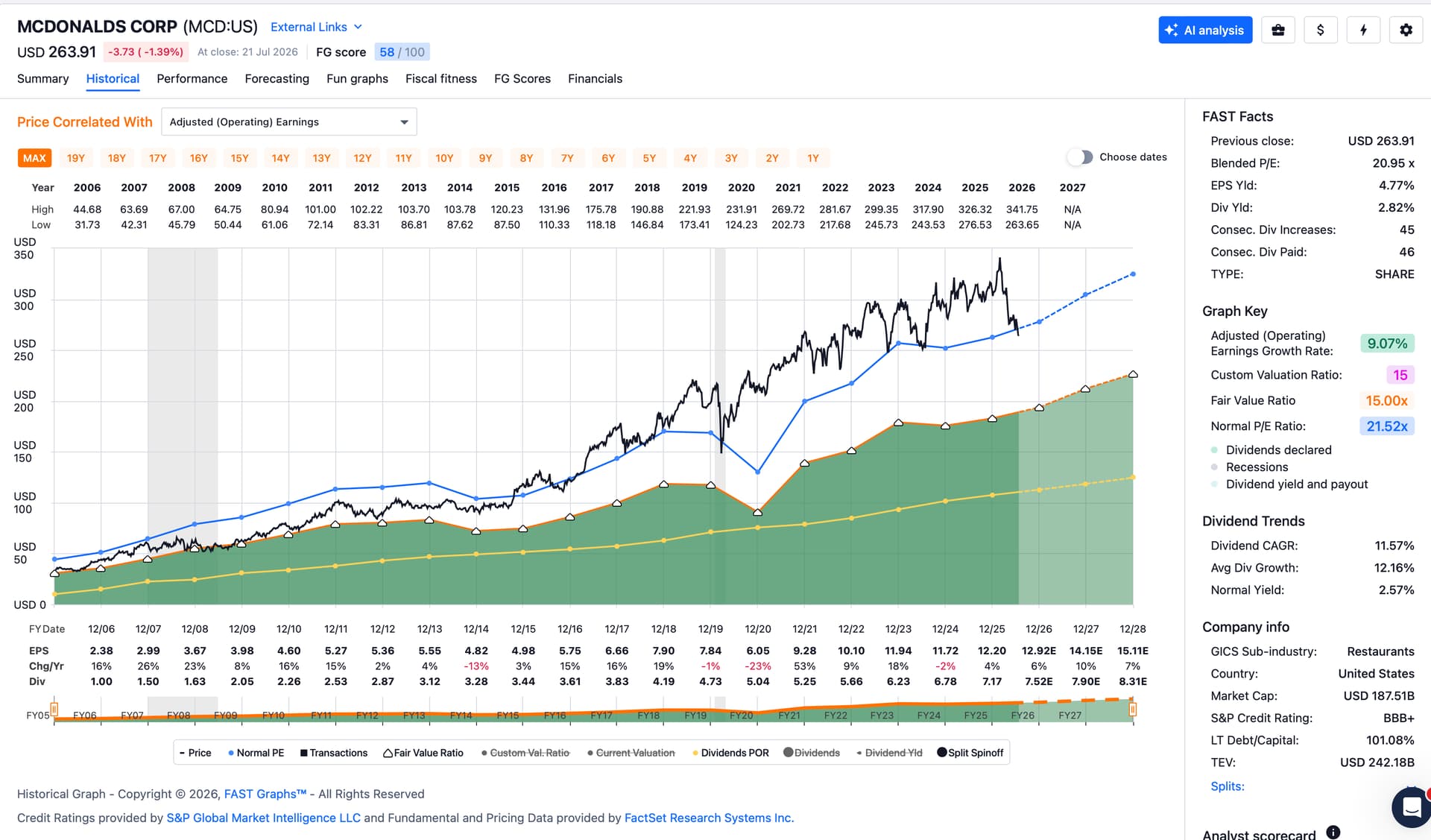This screenshot has width=1431, height=840.
Task: Enable Dividends legend item
Action: coord(812,753)
